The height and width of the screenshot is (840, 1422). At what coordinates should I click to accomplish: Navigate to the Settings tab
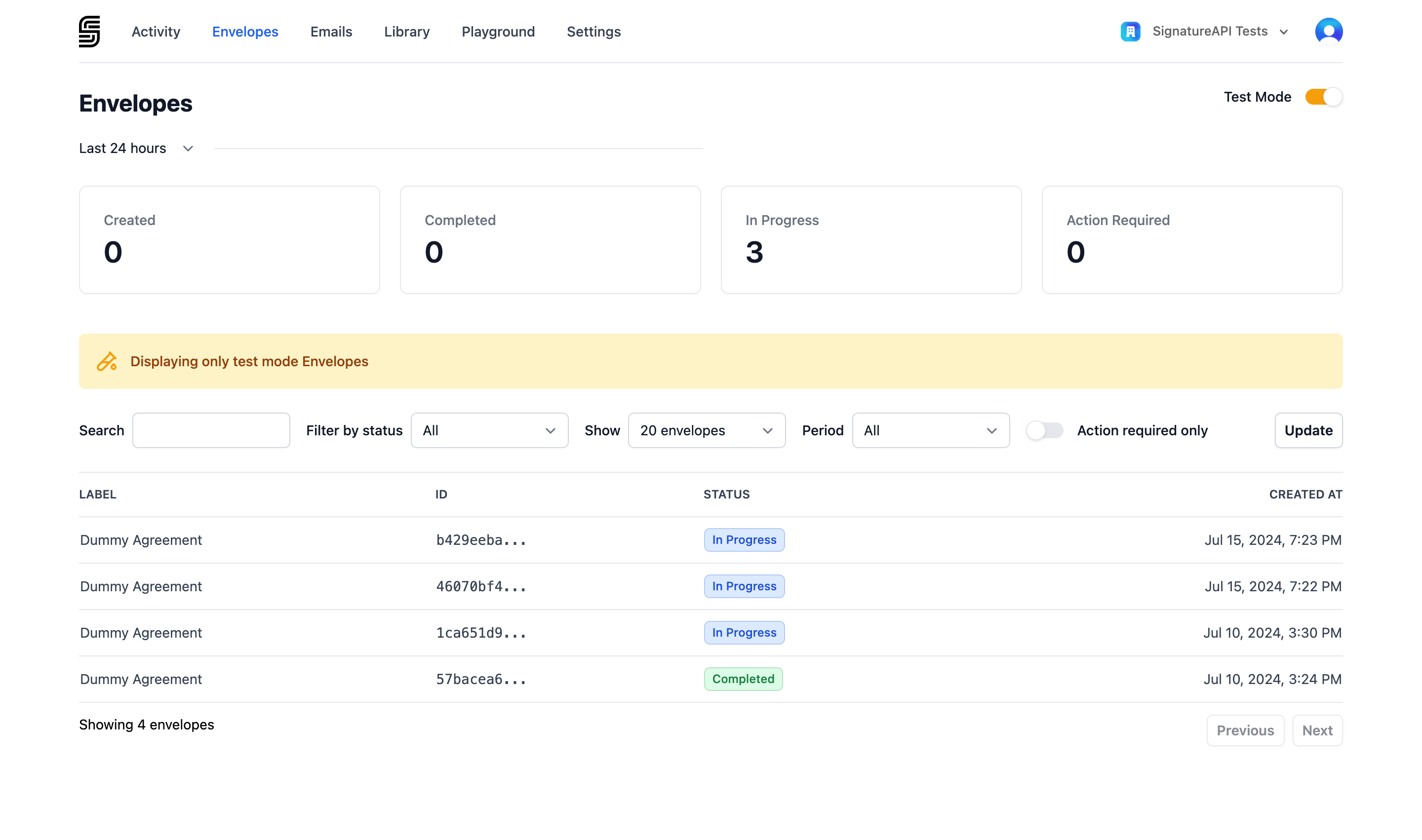pyautogui.click(x=593, y=32)
